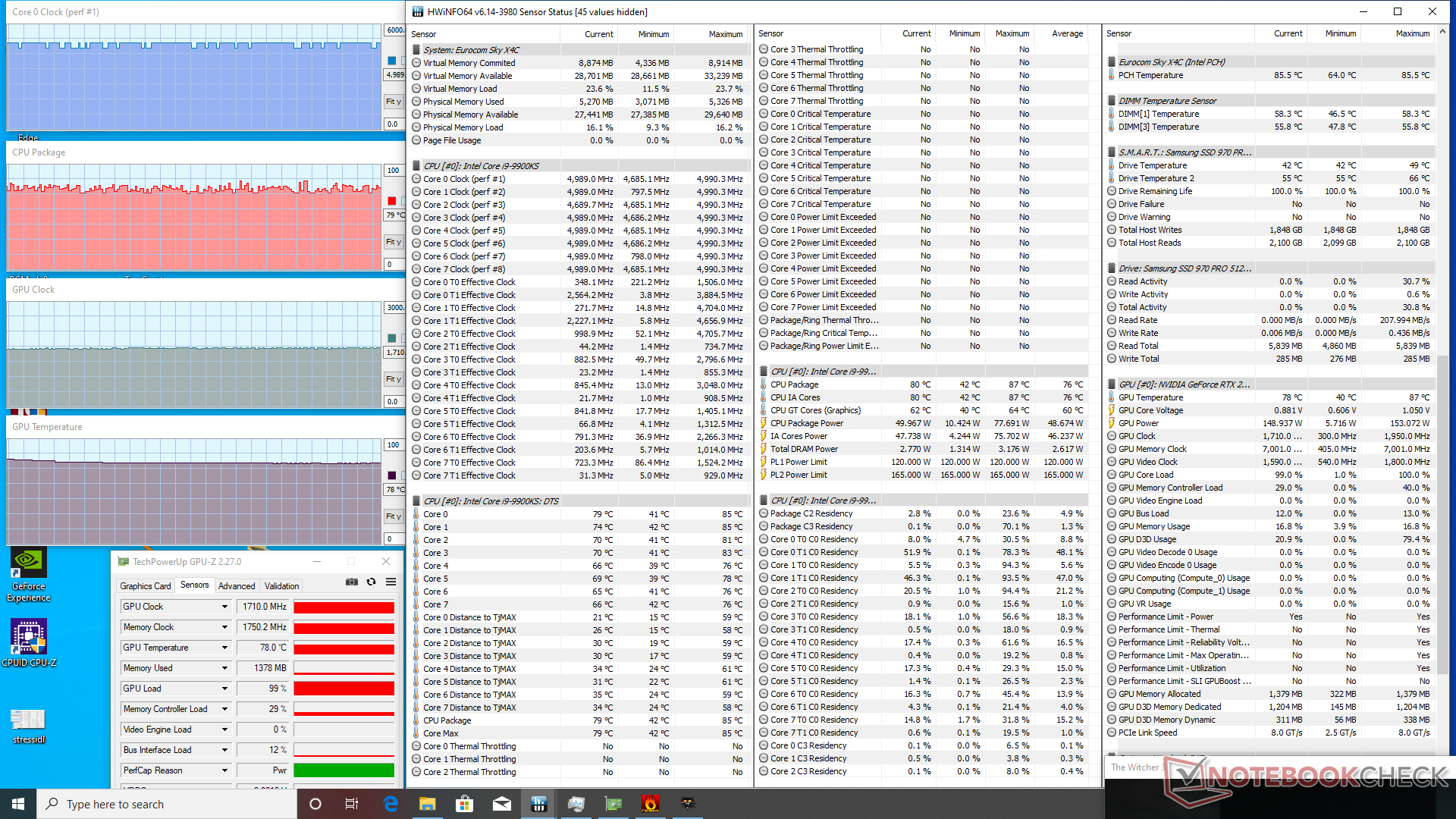
Task: Change red color swatch in CPU Package graph
Action: 392,201
